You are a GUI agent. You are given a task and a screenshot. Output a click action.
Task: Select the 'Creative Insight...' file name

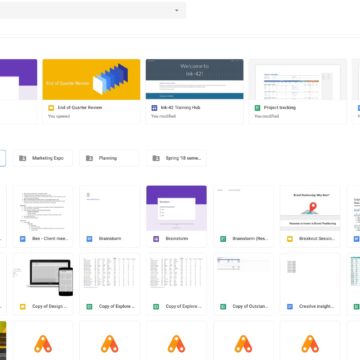[317, 306]
